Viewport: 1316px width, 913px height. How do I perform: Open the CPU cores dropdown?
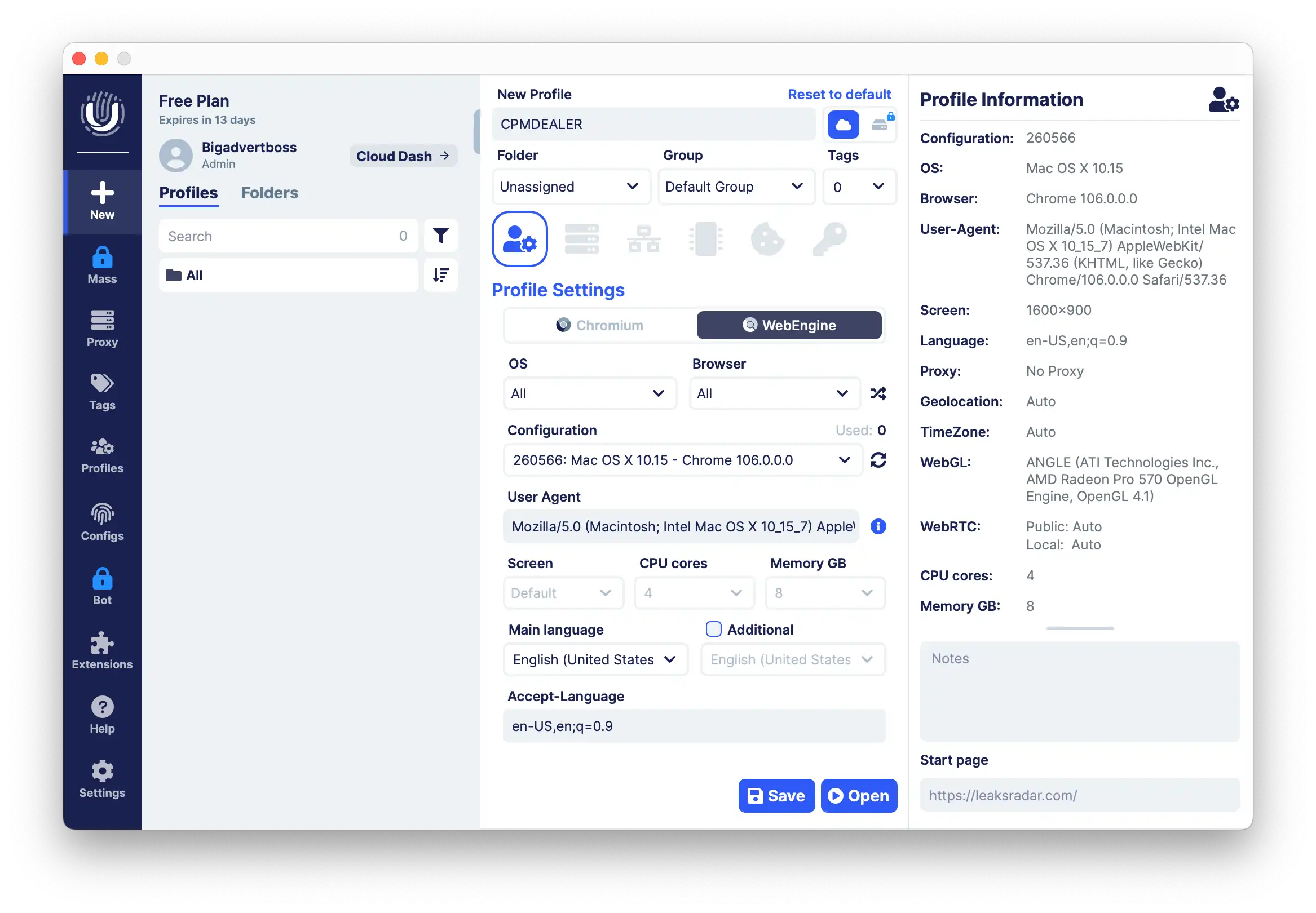(694, 593)
